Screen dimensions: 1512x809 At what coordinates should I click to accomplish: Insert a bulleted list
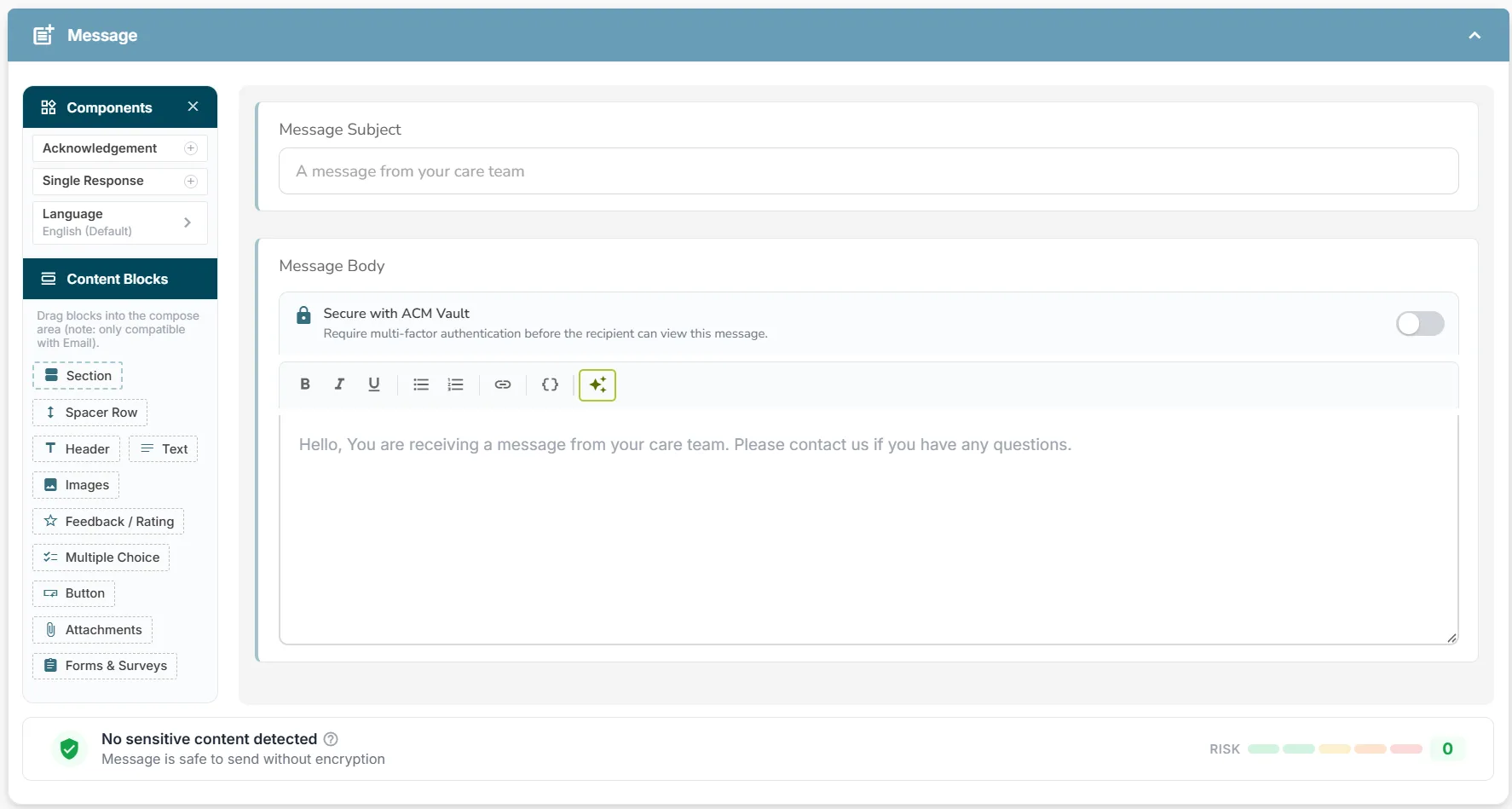[x=421, y=384]
